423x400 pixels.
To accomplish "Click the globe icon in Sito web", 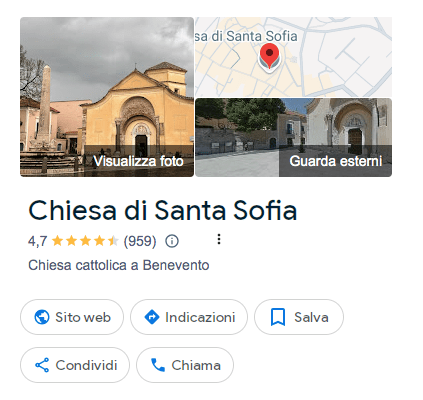I will point(42,317).
